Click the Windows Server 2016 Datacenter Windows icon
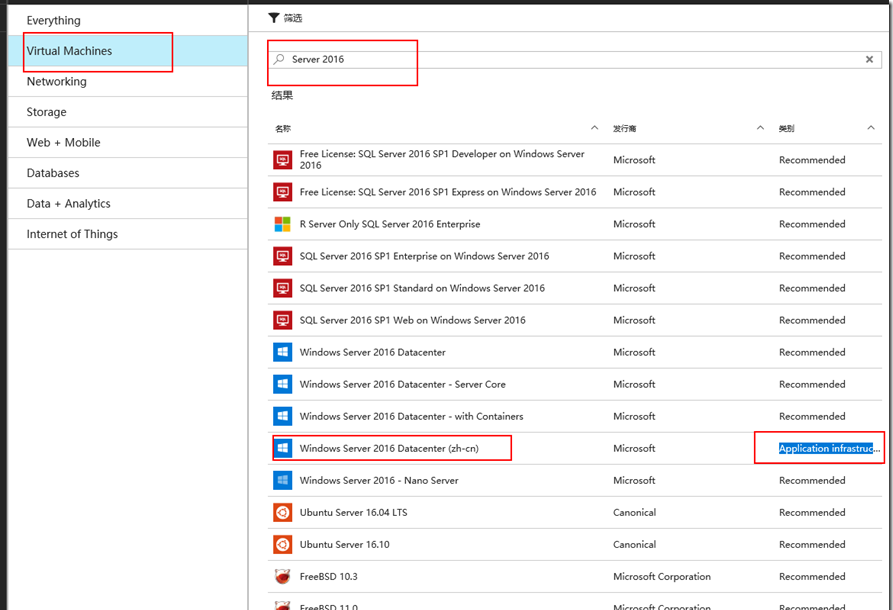The image size is (893, 610). tap(282, 352)
